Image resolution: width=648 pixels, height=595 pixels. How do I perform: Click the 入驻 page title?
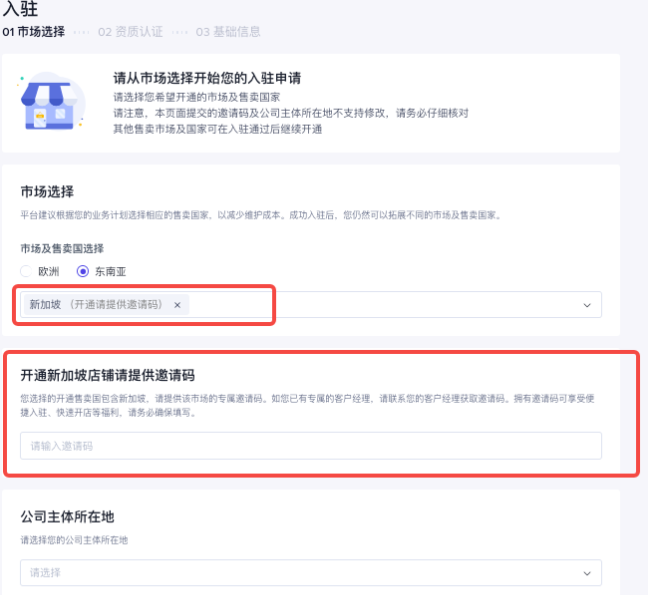[21, 8]
